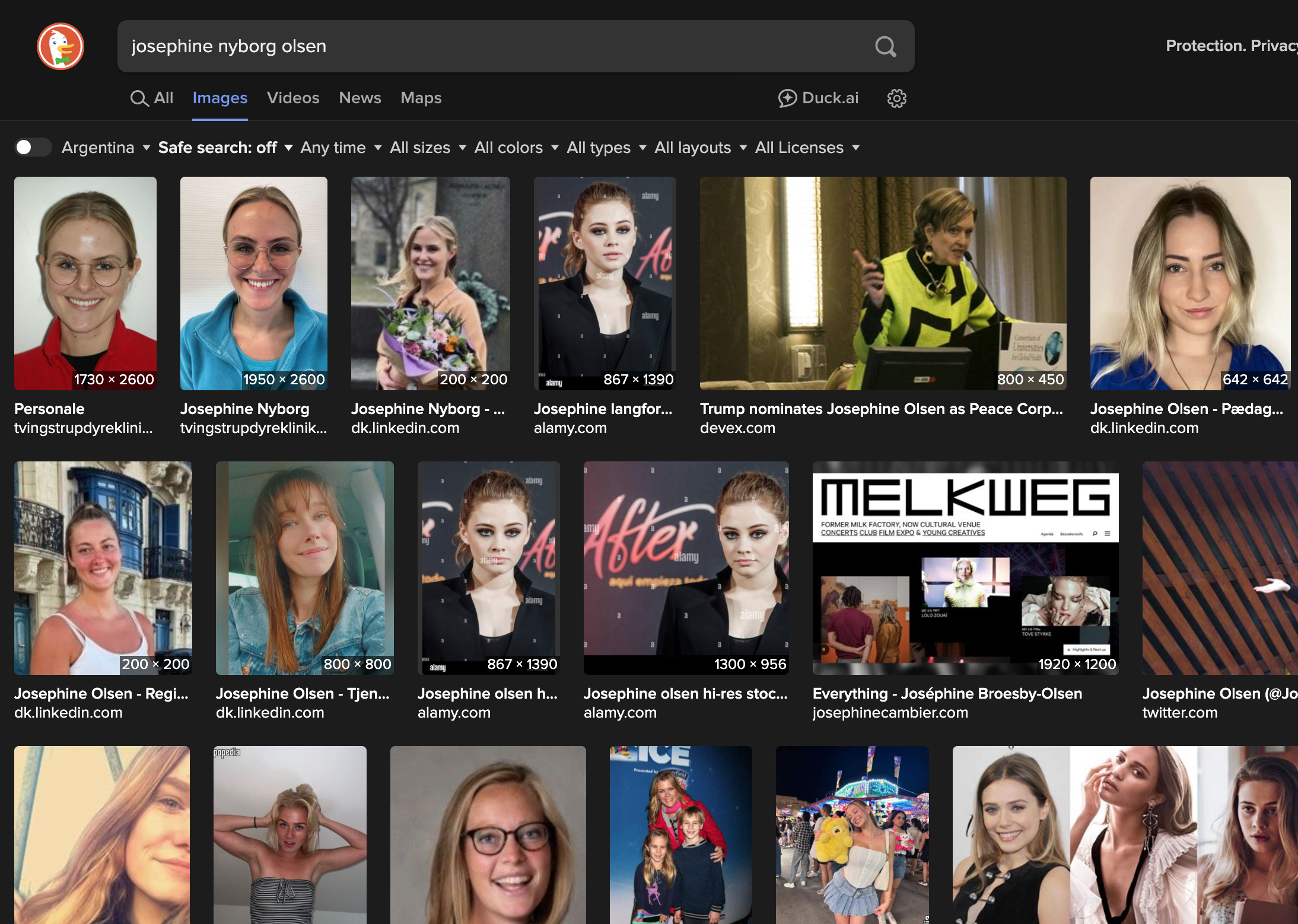
Task: Click the Trump nominates Josephine Olsen title
Action: coord(882,409)
